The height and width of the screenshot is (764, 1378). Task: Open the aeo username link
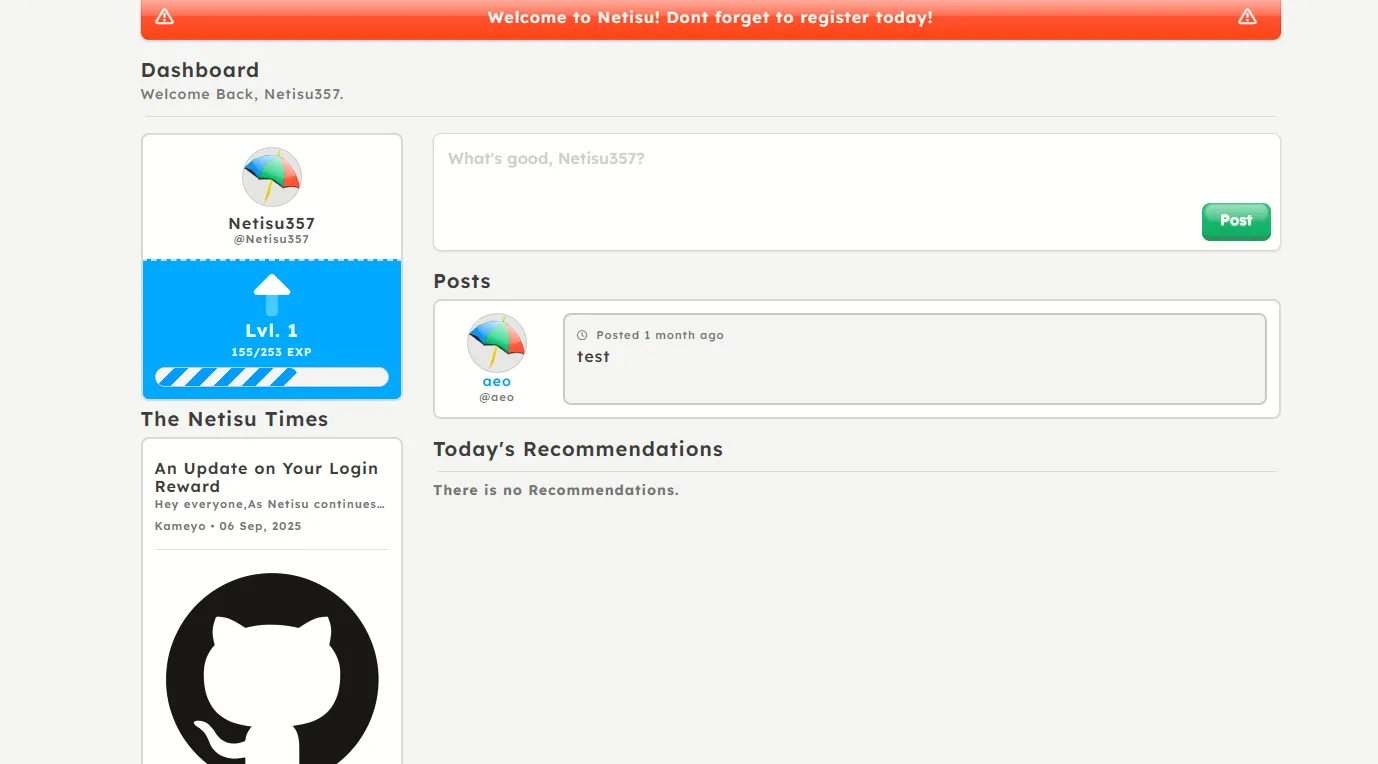[x=497, y=381]
